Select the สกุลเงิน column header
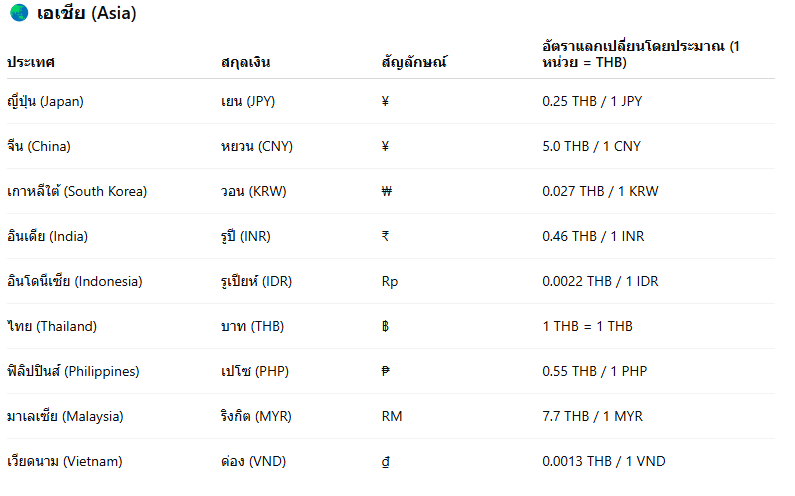 (245, 62)
